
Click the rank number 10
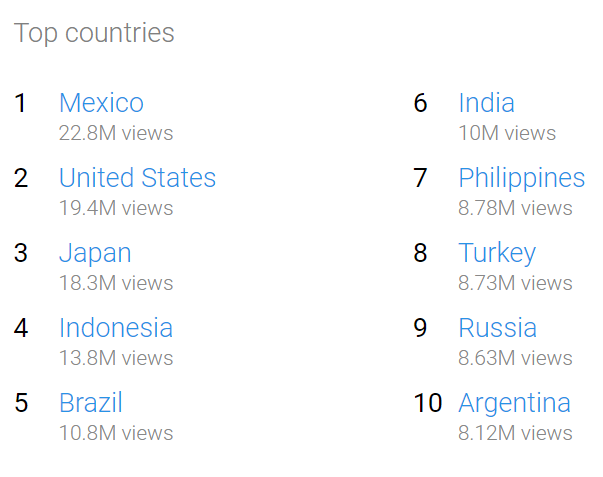(x=428, y=403)
